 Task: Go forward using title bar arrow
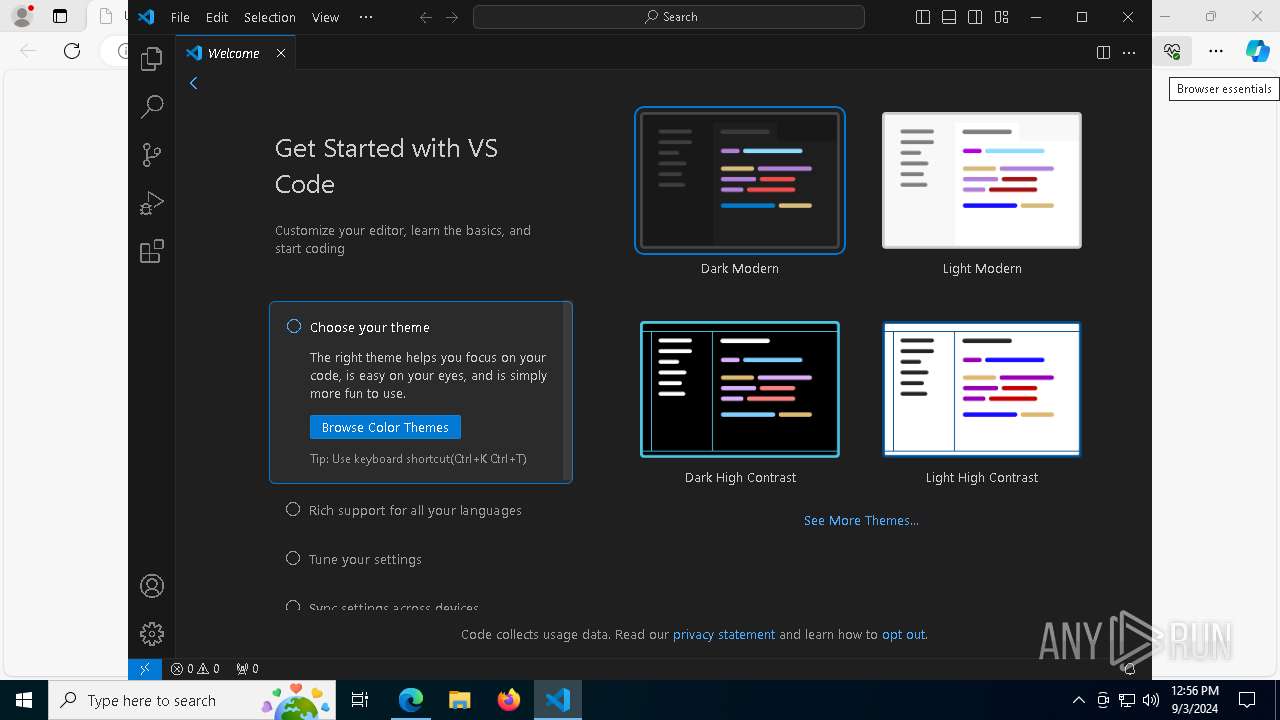pos(452,17)
